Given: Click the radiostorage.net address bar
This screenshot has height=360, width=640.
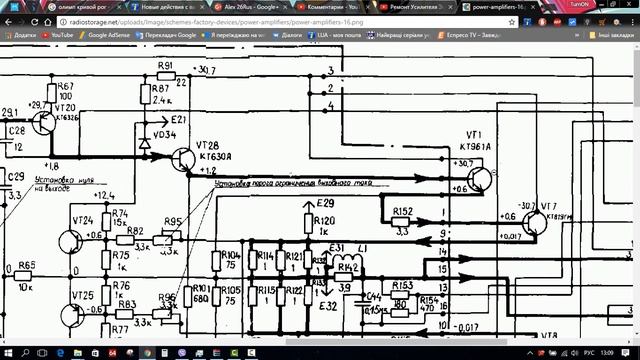Looking at the screenshot, I should [x=286, y=22].
